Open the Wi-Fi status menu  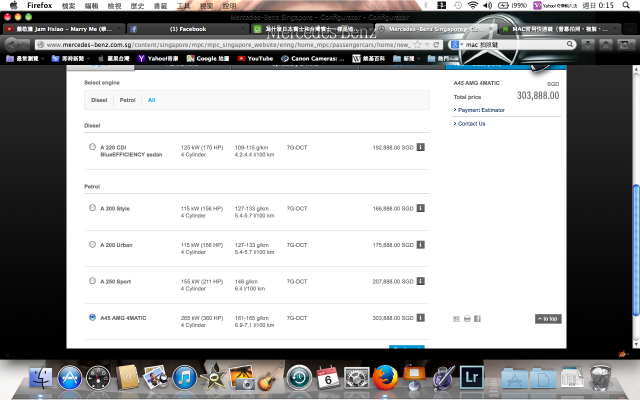473,5
